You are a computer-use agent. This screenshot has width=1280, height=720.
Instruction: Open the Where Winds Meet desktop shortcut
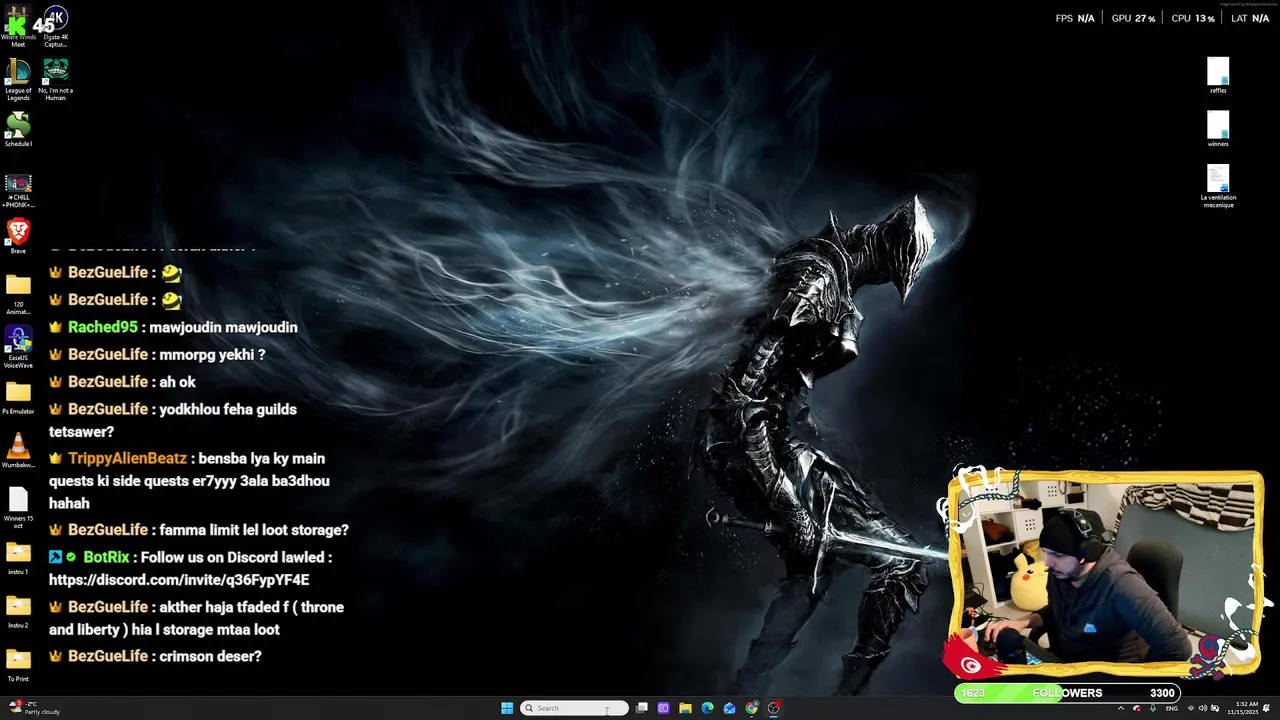coord(18,27)
